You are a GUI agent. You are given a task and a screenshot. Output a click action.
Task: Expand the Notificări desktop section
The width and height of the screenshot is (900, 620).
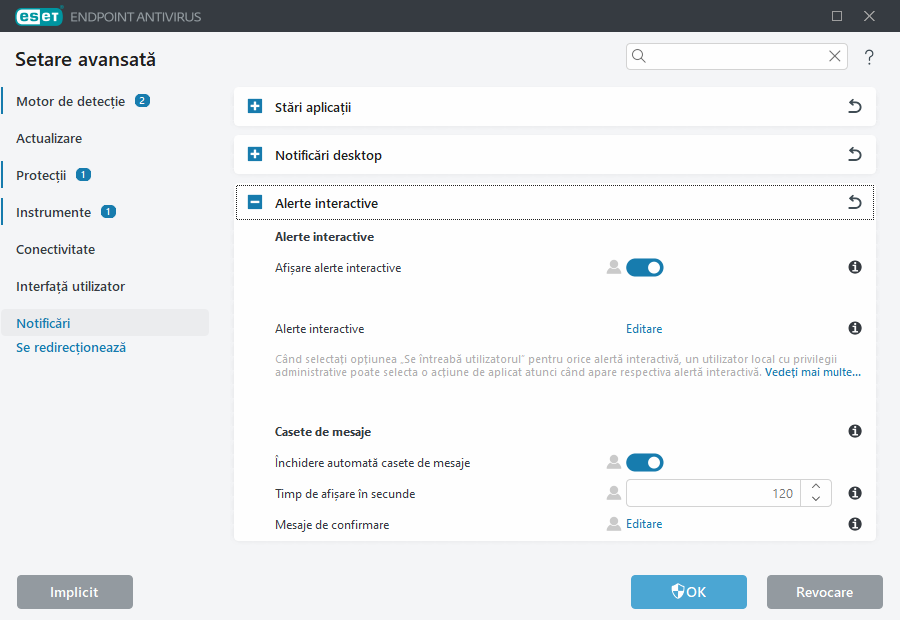[255, 155]
